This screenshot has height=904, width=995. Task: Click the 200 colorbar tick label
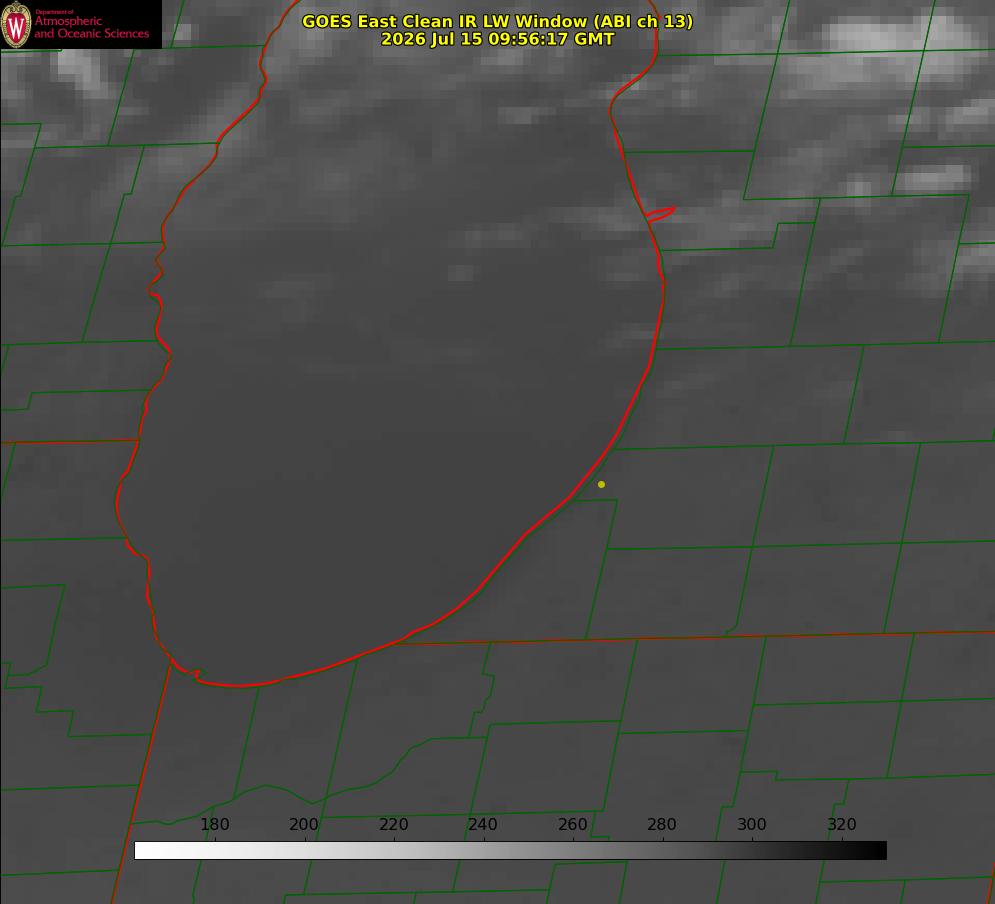tap(303, 824)
